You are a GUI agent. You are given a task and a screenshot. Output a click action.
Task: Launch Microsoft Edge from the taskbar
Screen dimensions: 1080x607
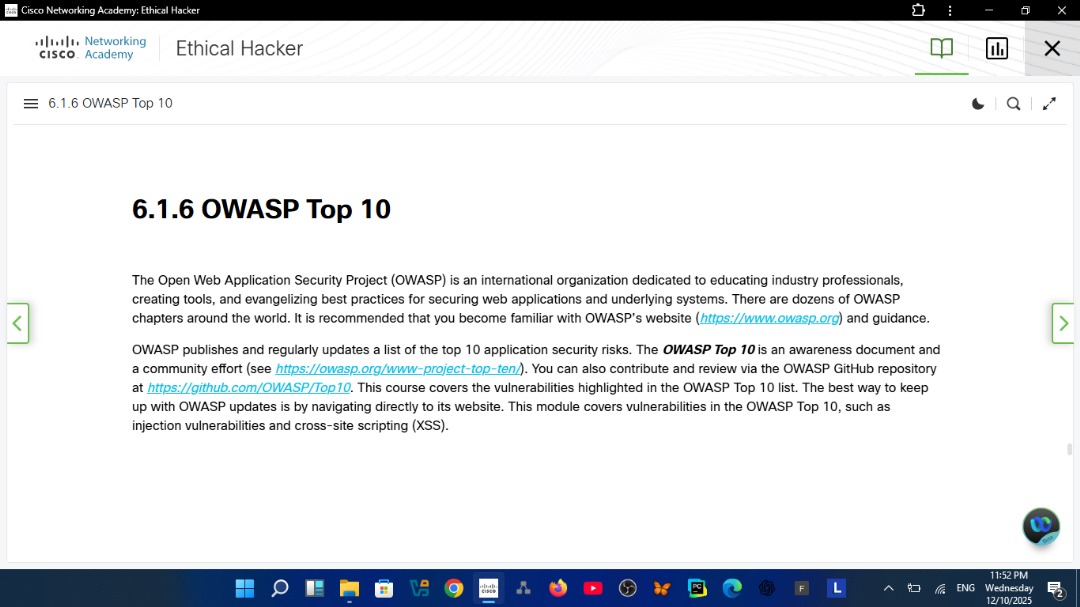coord(731,588)
